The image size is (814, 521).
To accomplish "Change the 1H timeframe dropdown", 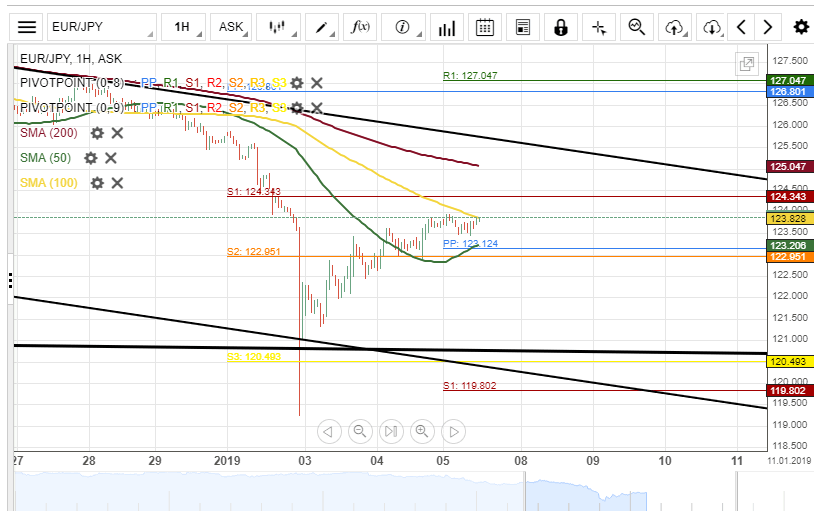I will click(x=183, y=27).
